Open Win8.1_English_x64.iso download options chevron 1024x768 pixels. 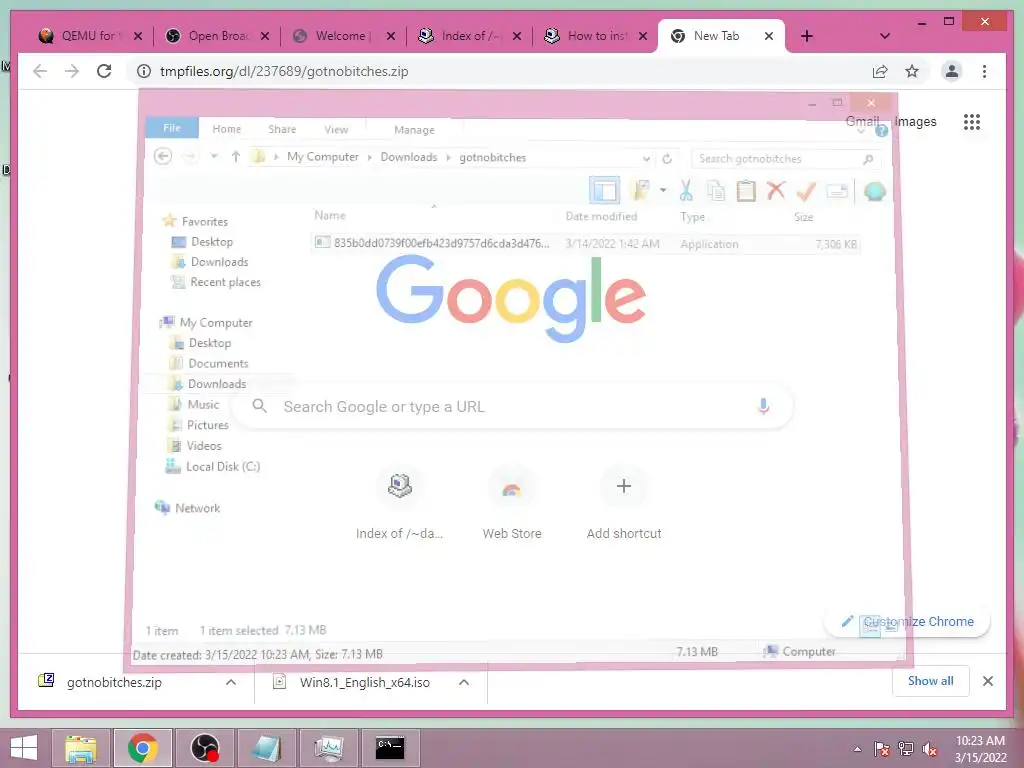click(464, 682)
